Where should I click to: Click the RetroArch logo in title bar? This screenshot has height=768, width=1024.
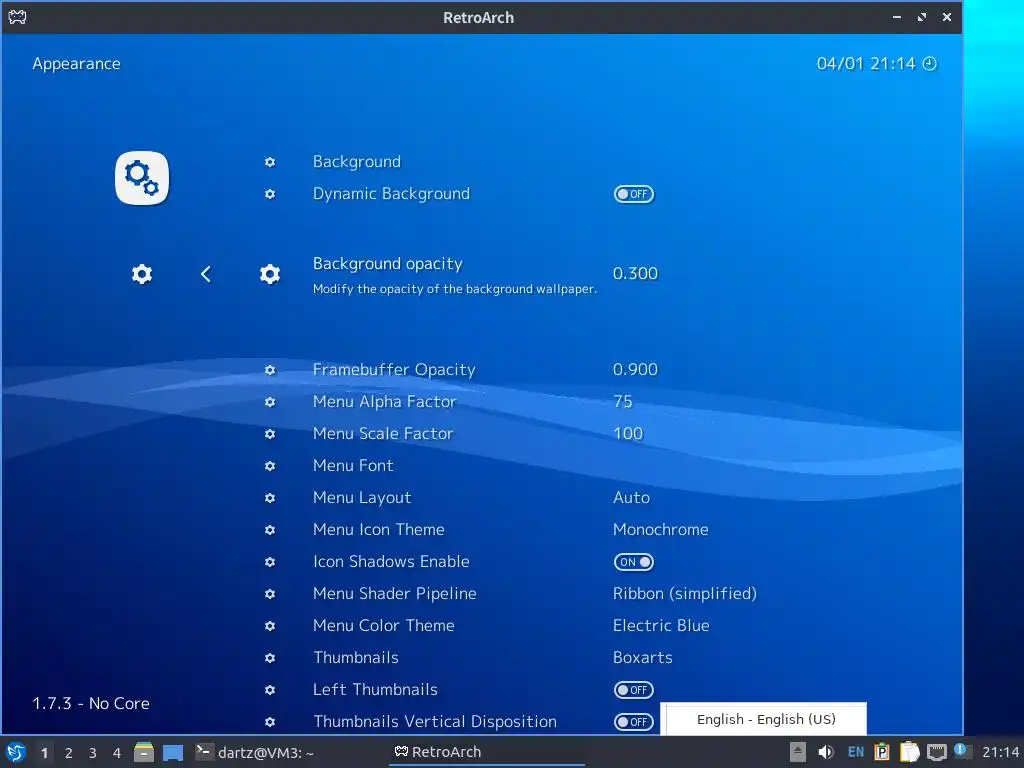click(17, 17)
